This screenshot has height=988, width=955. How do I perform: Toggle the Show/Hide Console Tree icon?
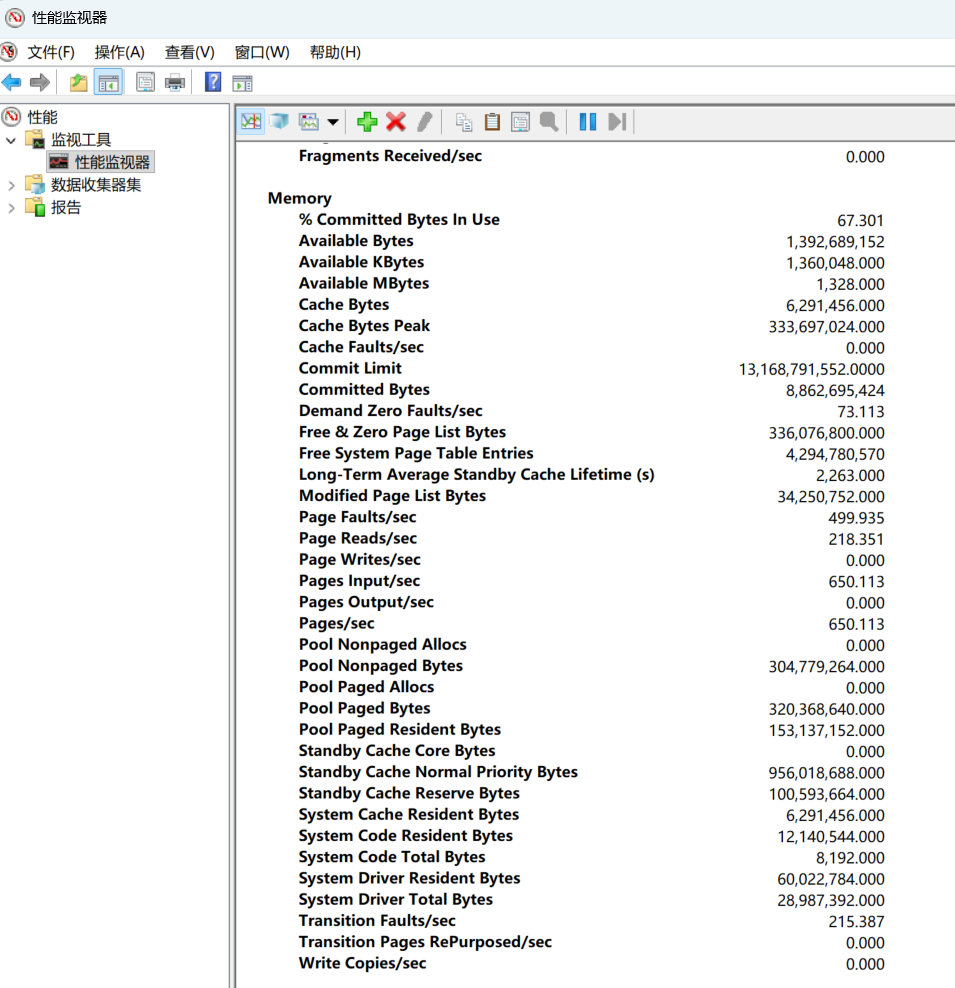click(108, 83)
